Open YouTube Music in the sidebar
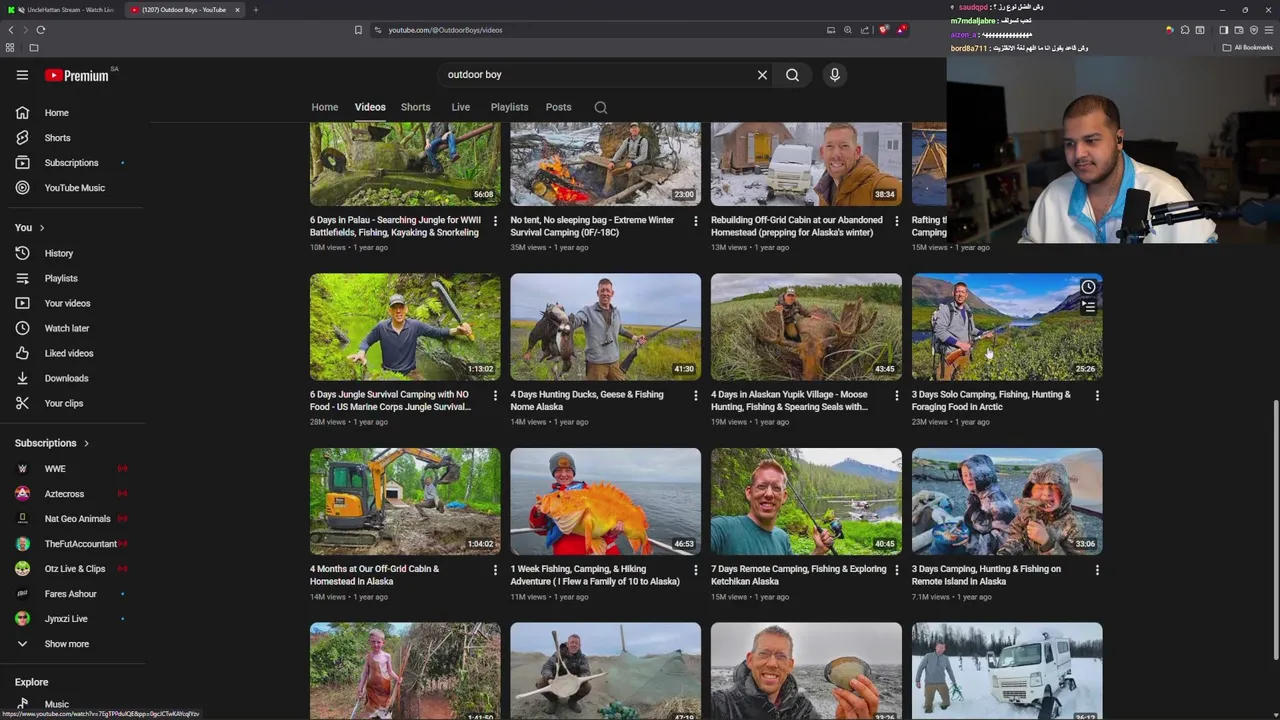The height and width of the screenshot is (720, 1280). point(72,188)
